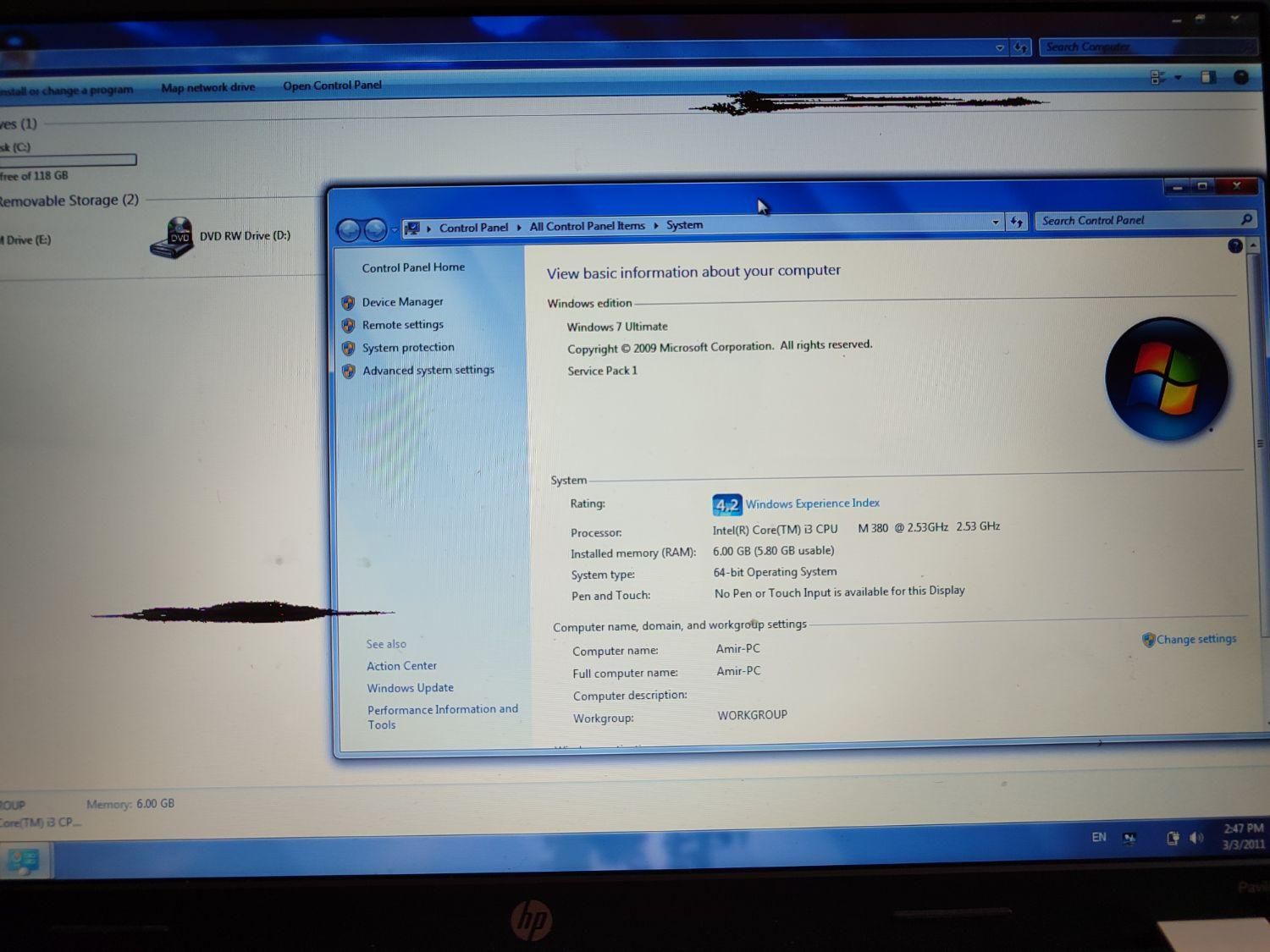Screen dimensions: 1270x952
Task: Click System protection shield icon
Action: (x=348, y=348)
